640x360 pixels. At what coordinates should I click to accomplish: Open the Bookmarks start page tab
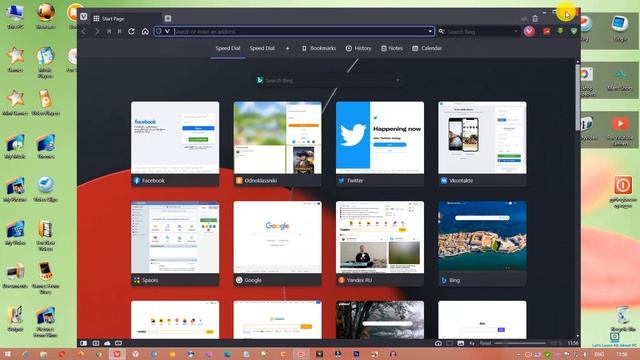pos(319,48)
